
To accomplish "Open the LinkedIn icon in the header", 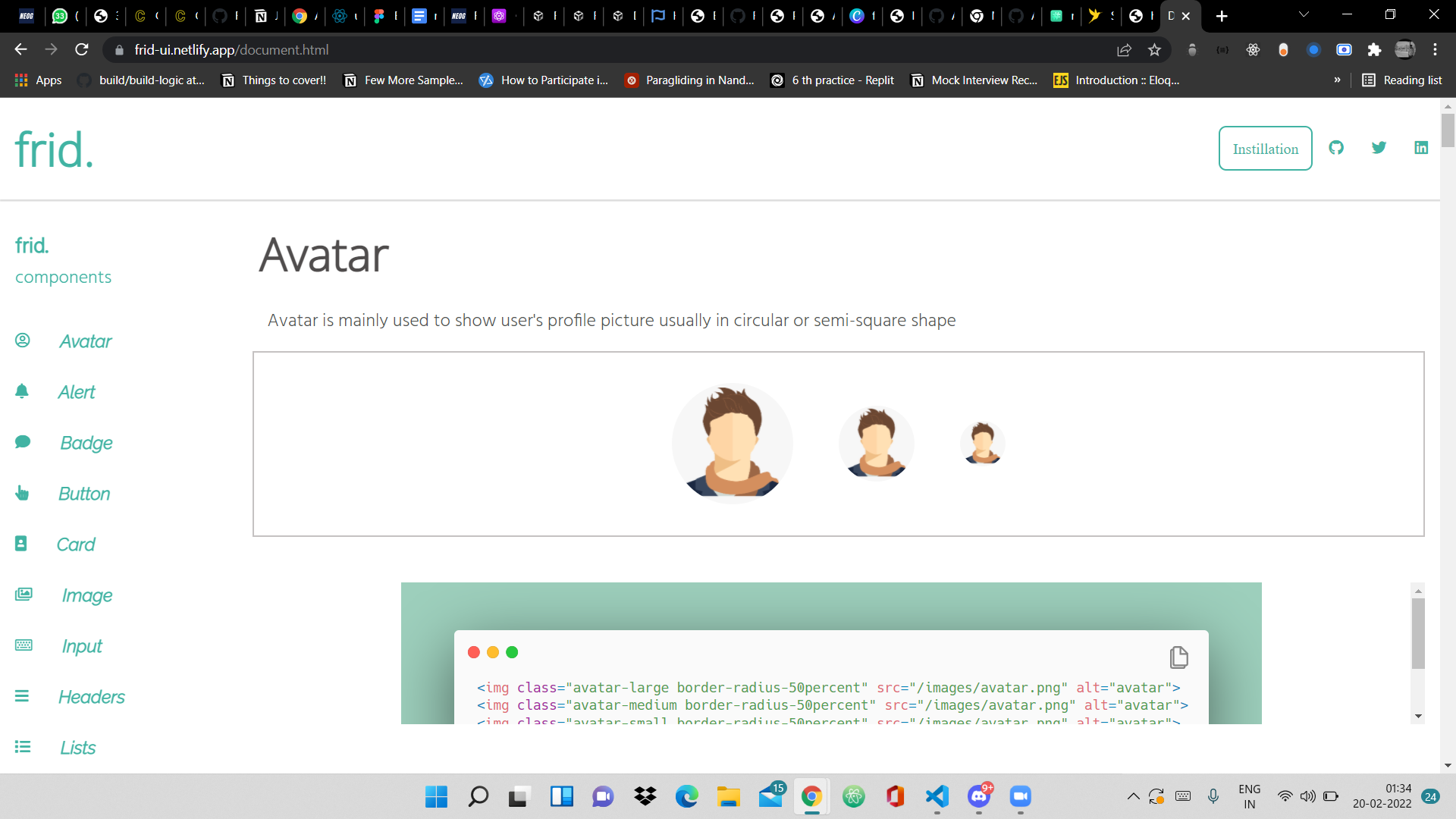I will click(x=1421, y=148).
